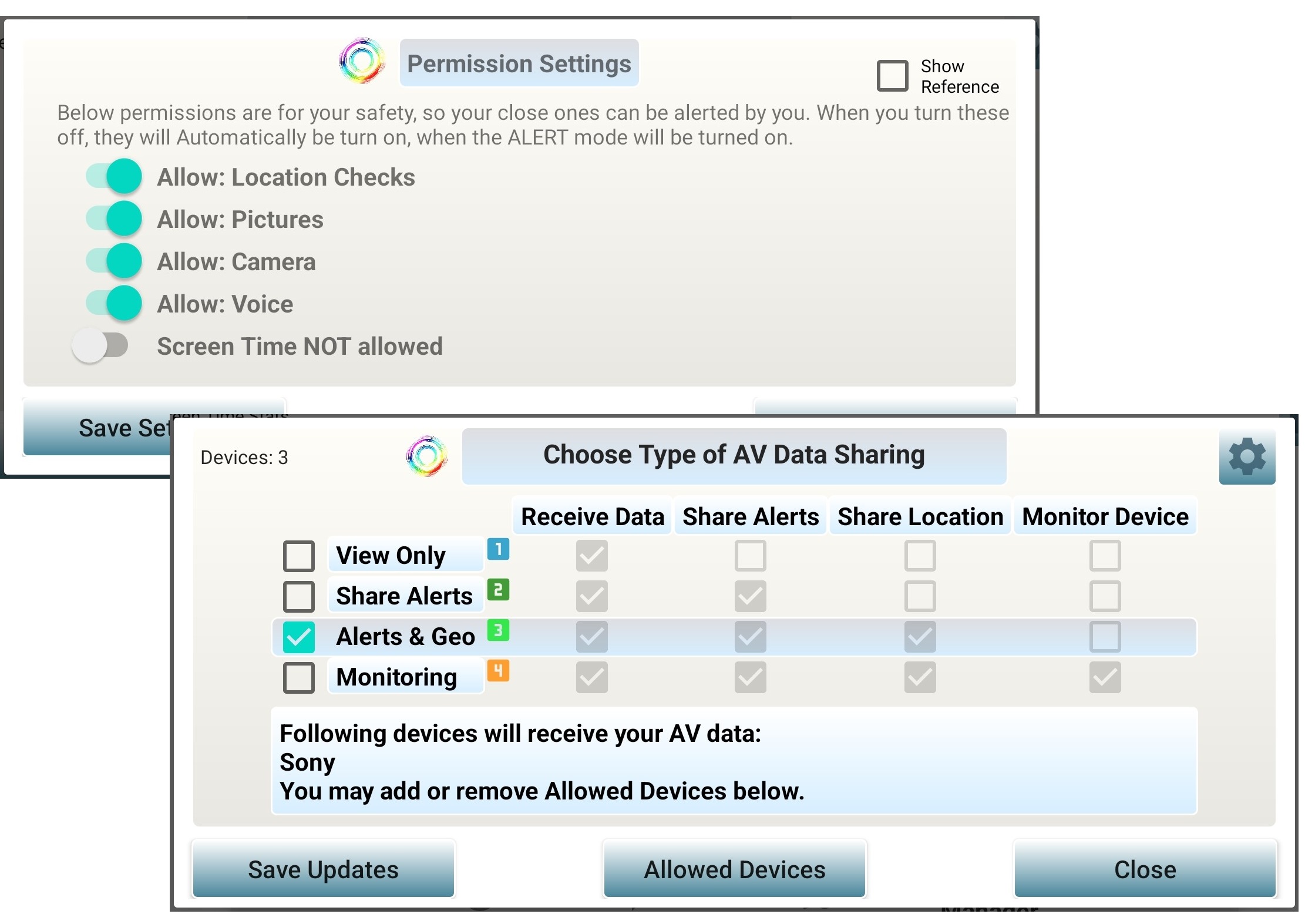Click Share Location checkbox in View Only row
The width and height of the screenshot is (1305, 924).
coord(920,556)
